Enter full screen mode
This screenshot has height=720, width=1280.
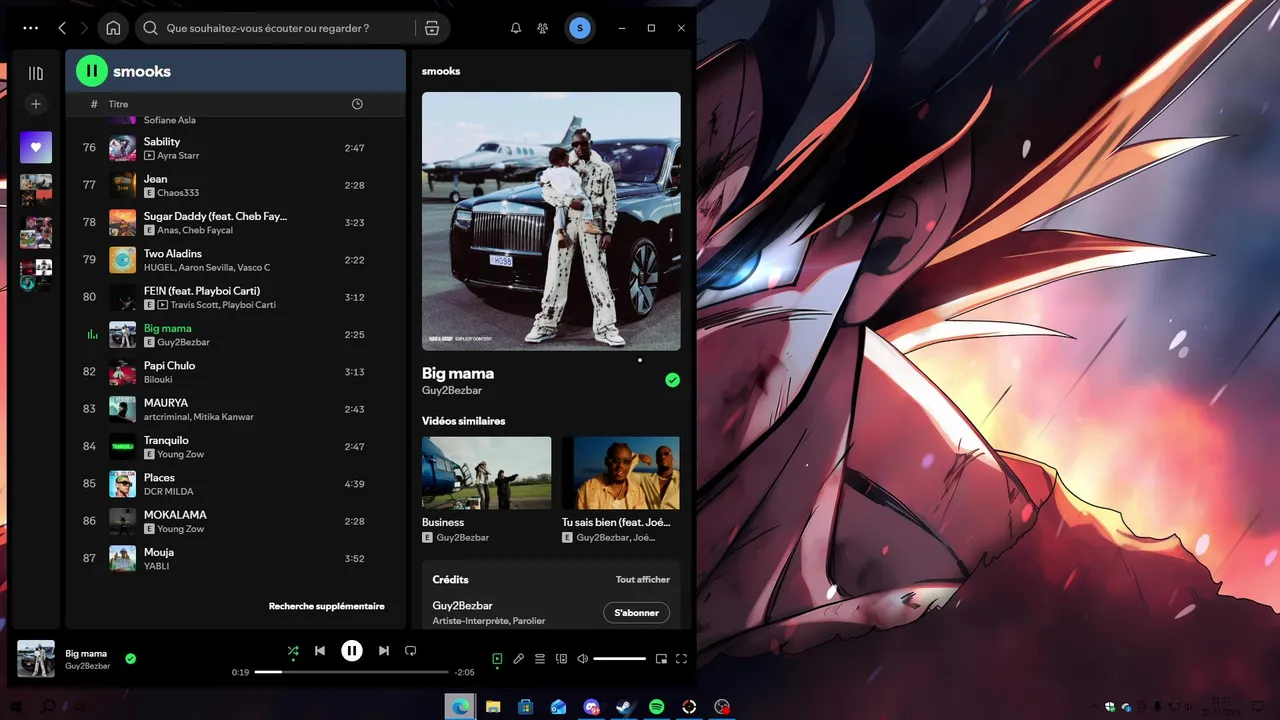point(682,659)
